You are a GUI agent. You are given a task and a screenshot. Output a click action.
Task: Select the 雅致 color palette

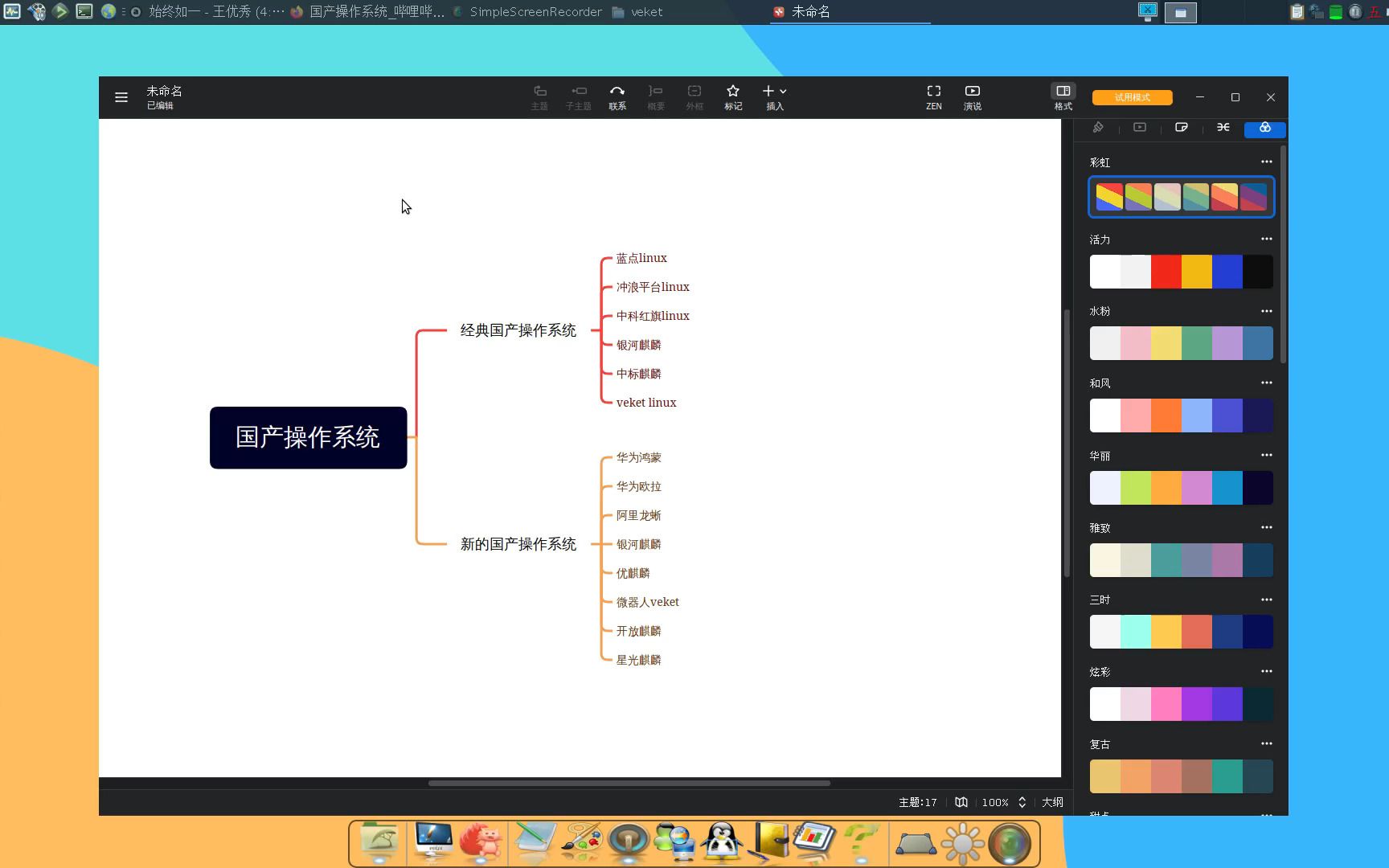tap(1182, 560)
